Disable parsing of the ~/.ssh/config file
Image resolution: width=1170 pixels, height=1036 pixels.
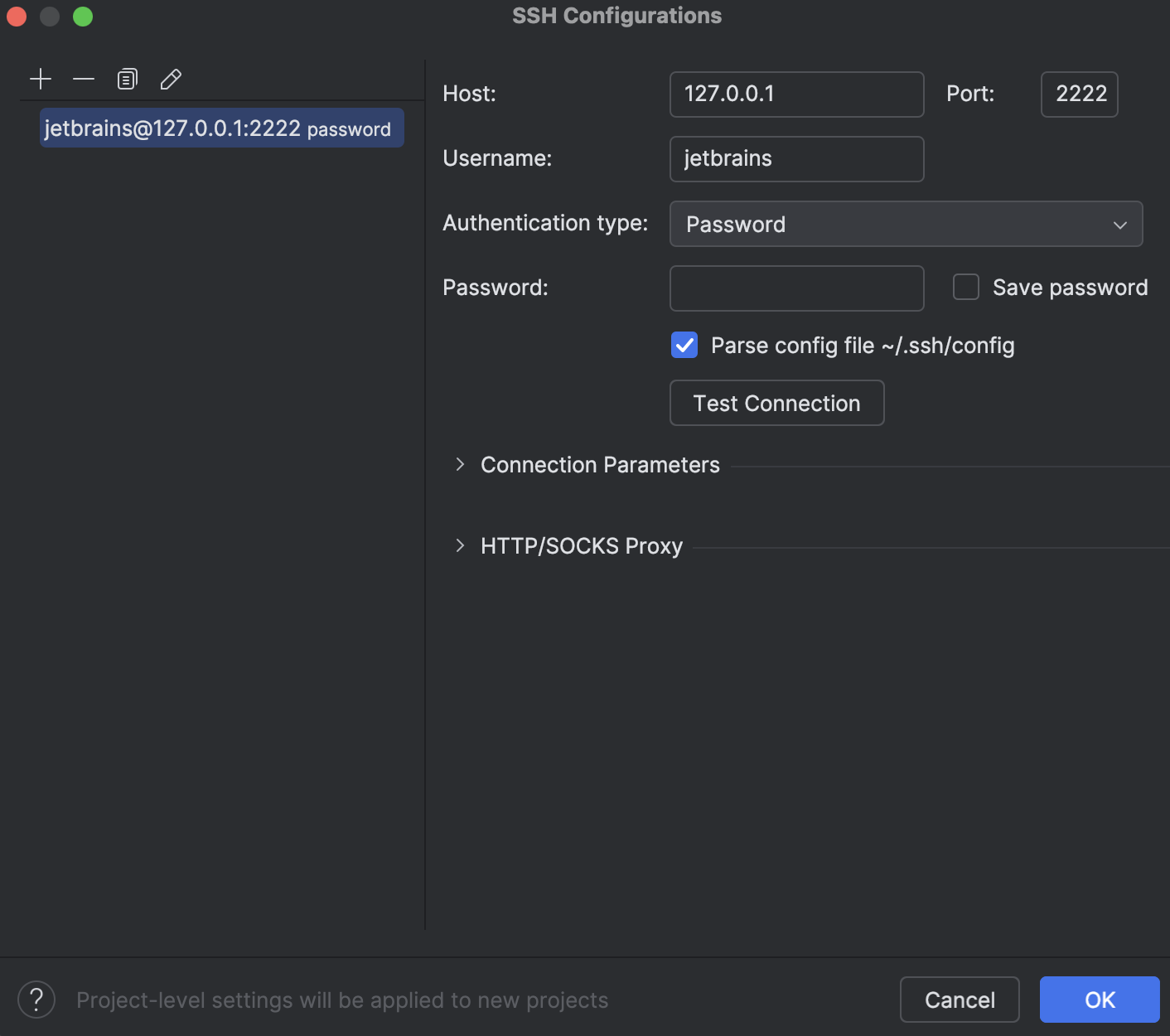point(684,345)
